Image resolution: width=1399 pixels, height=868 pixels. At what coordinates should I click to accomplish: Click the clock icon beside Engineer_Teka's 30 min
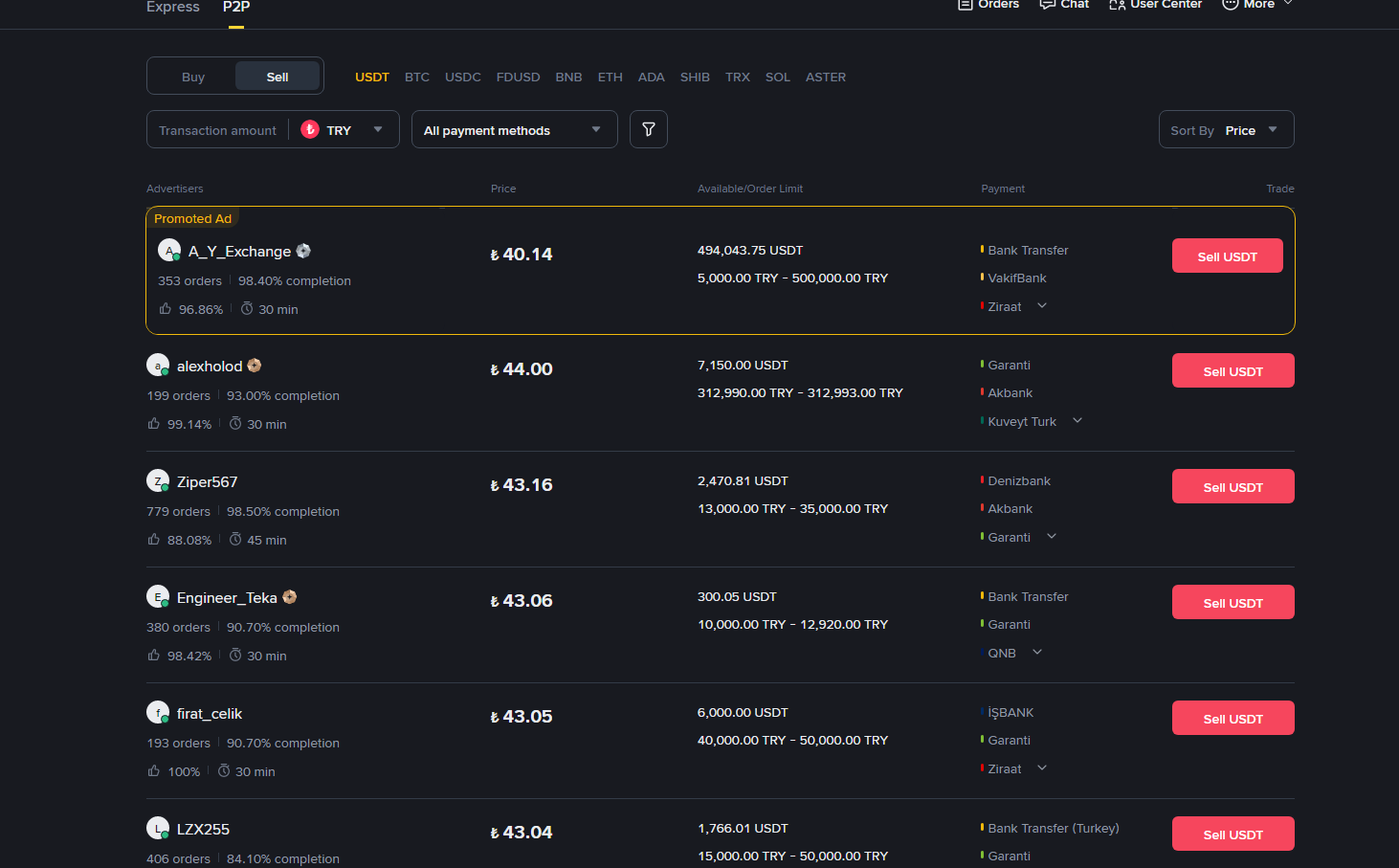click(x=235, y=655)
